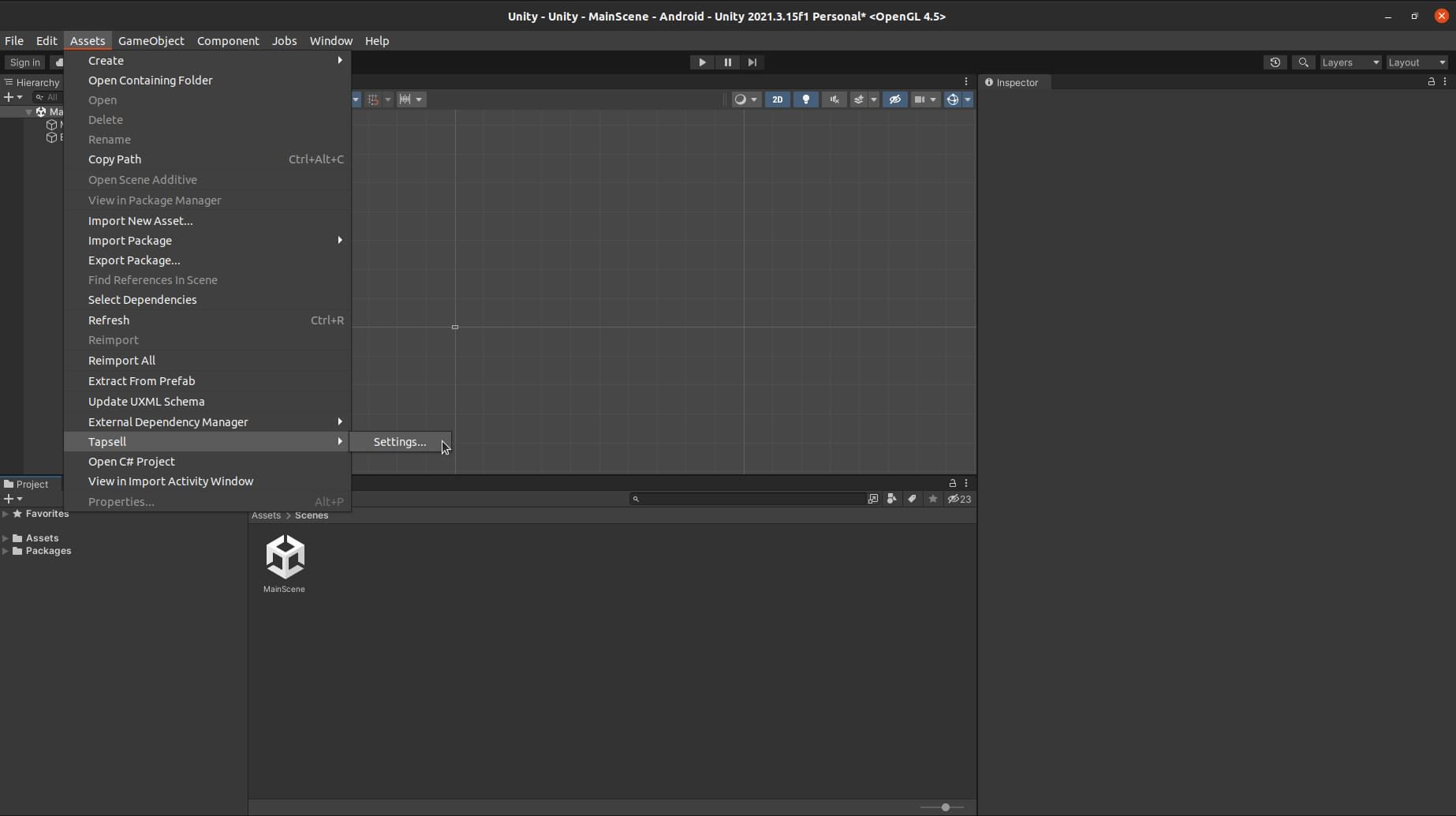Viewport: 1456px width, 816px height.
Task: Open the Window menu
Action: coord(330,41)
